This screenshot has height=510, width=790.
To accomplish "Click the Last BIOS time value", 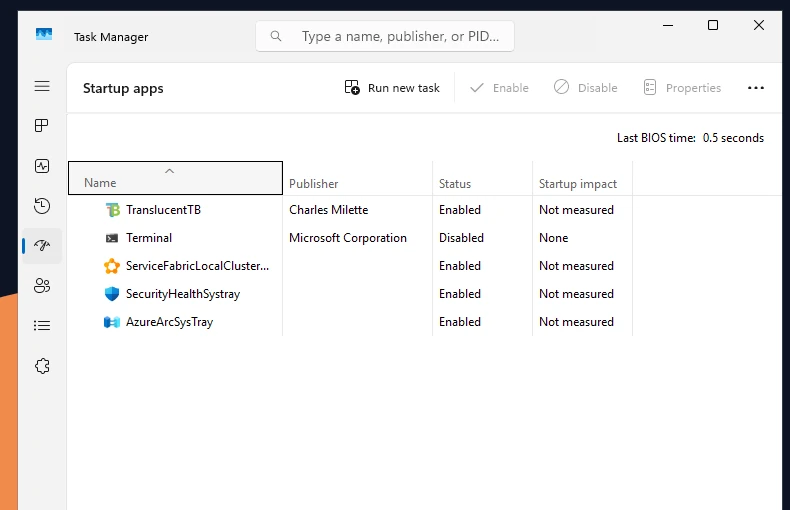I will coord(733,138).
